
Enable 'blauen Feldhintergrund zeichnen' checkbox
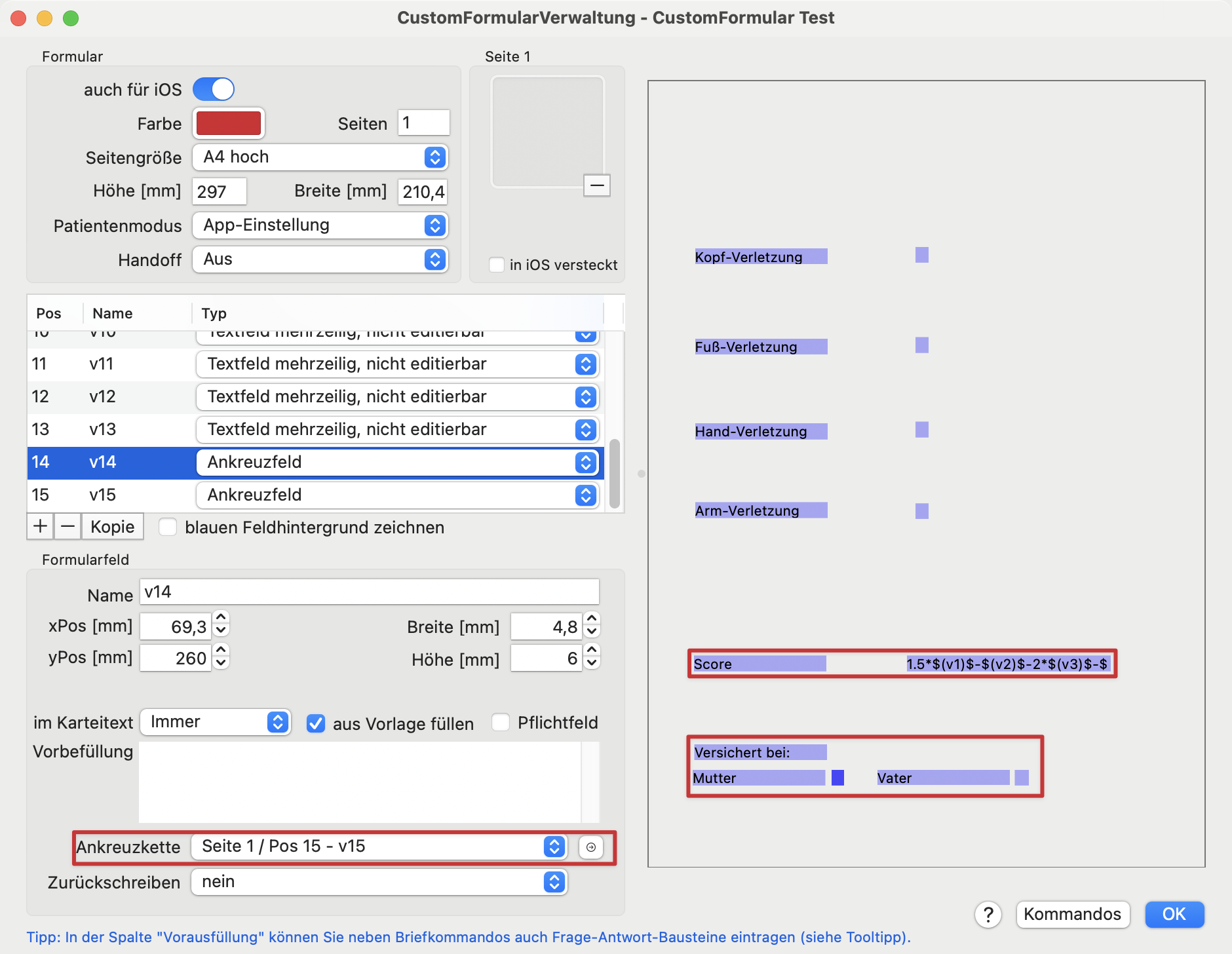168,527
